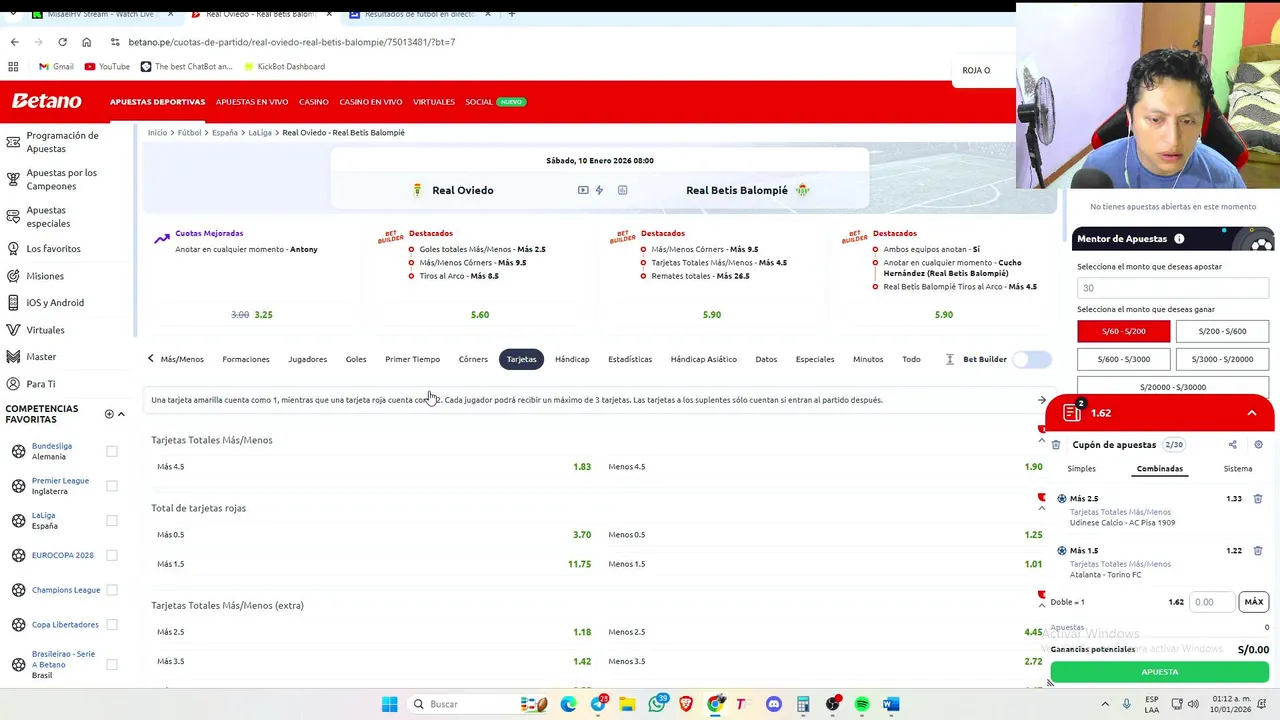
Task: Open Apuestas por los Campeones sidebar item
Action: (61, 179)
